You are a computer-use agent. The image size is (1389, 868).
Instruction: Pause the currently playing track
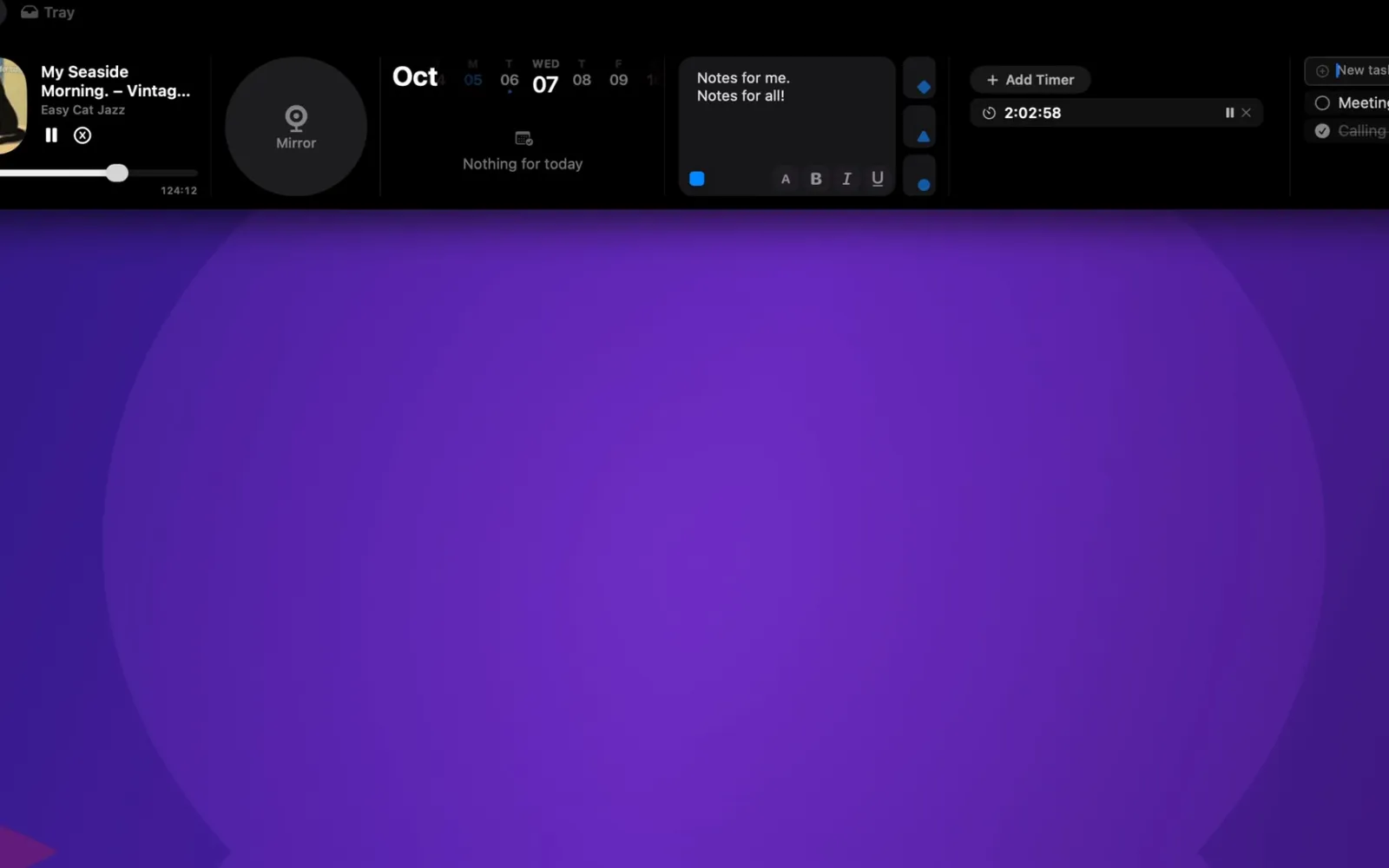[51, 135]
